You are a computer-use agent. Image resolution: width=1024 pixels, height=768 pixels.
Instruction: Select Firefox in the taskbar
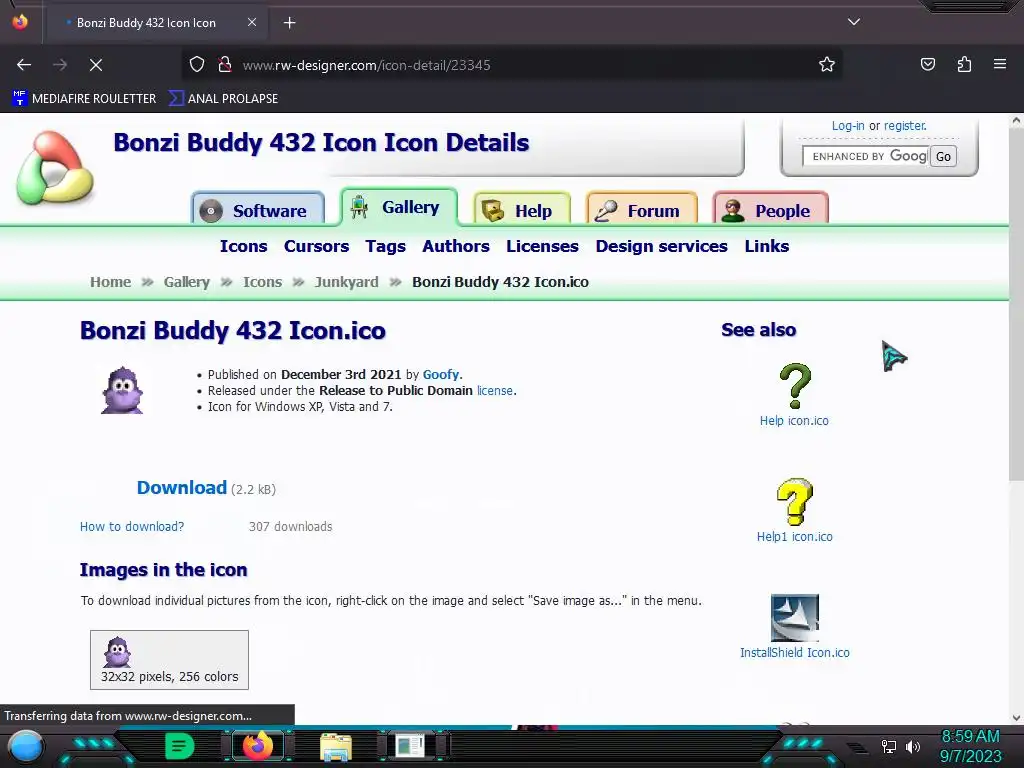tap(257, 746)
